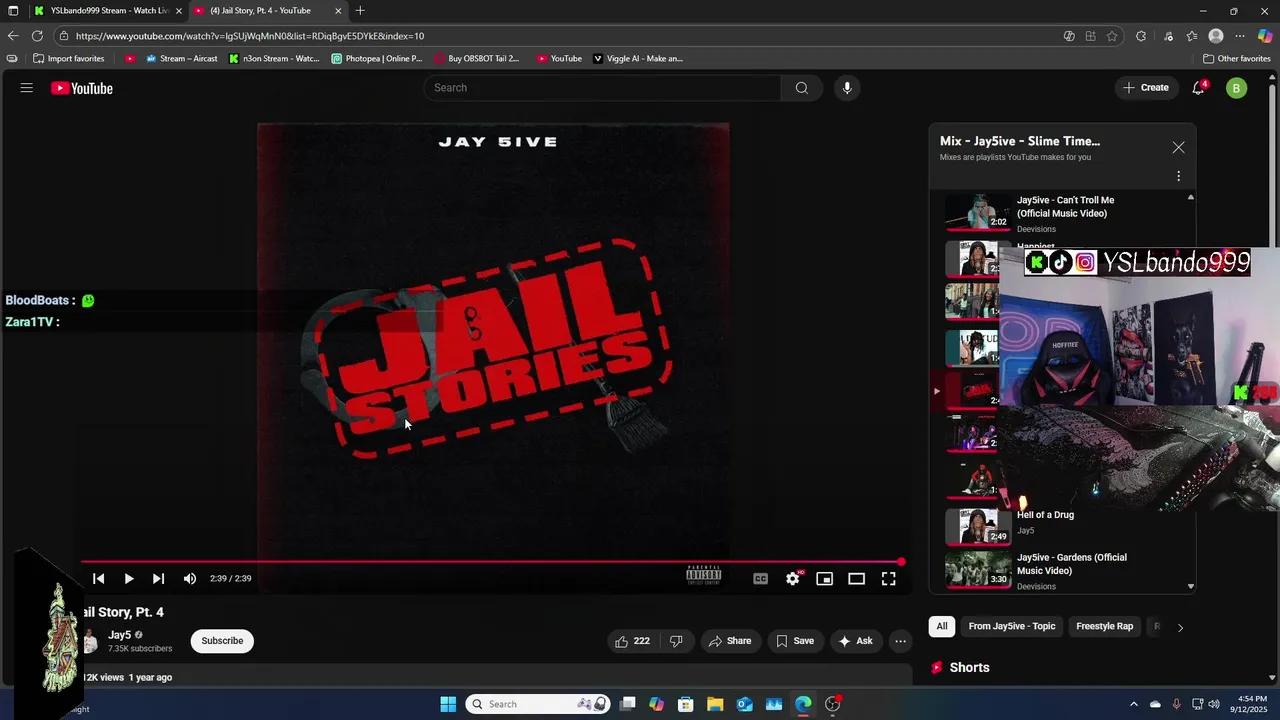Select the From Jay5ive - Topic chip
Screen dimensions: 1280x720
pyautogui.click(x=1012, y=627)
